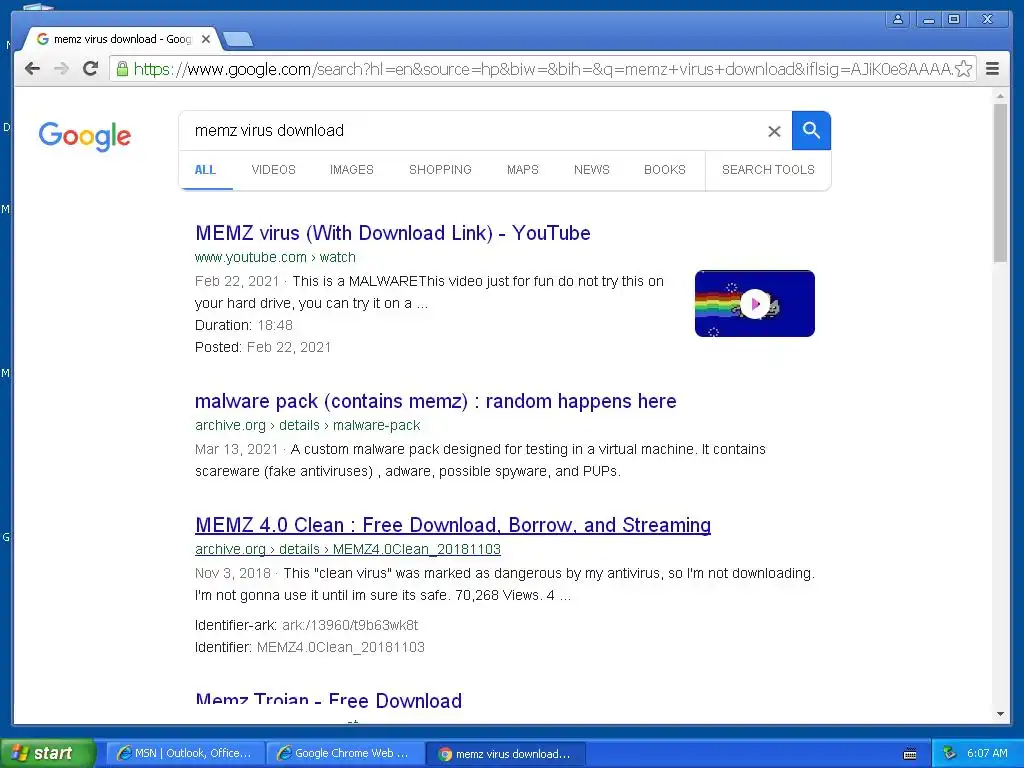The image size is (1024, 768).
Task: Switch to the BOOKS results tab
Action: [665, 170]
